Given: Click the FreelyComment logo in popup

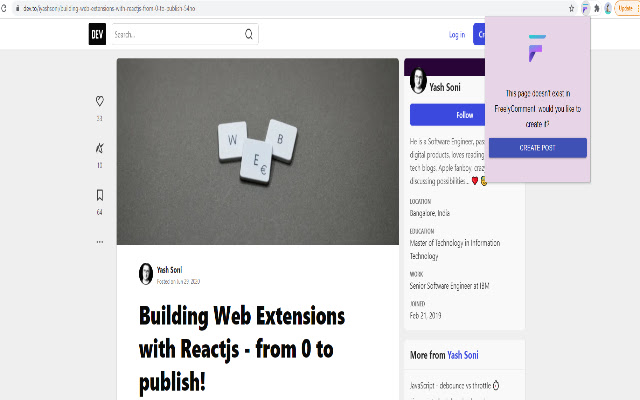Looking at the screenshot, I should click(537, 49).
